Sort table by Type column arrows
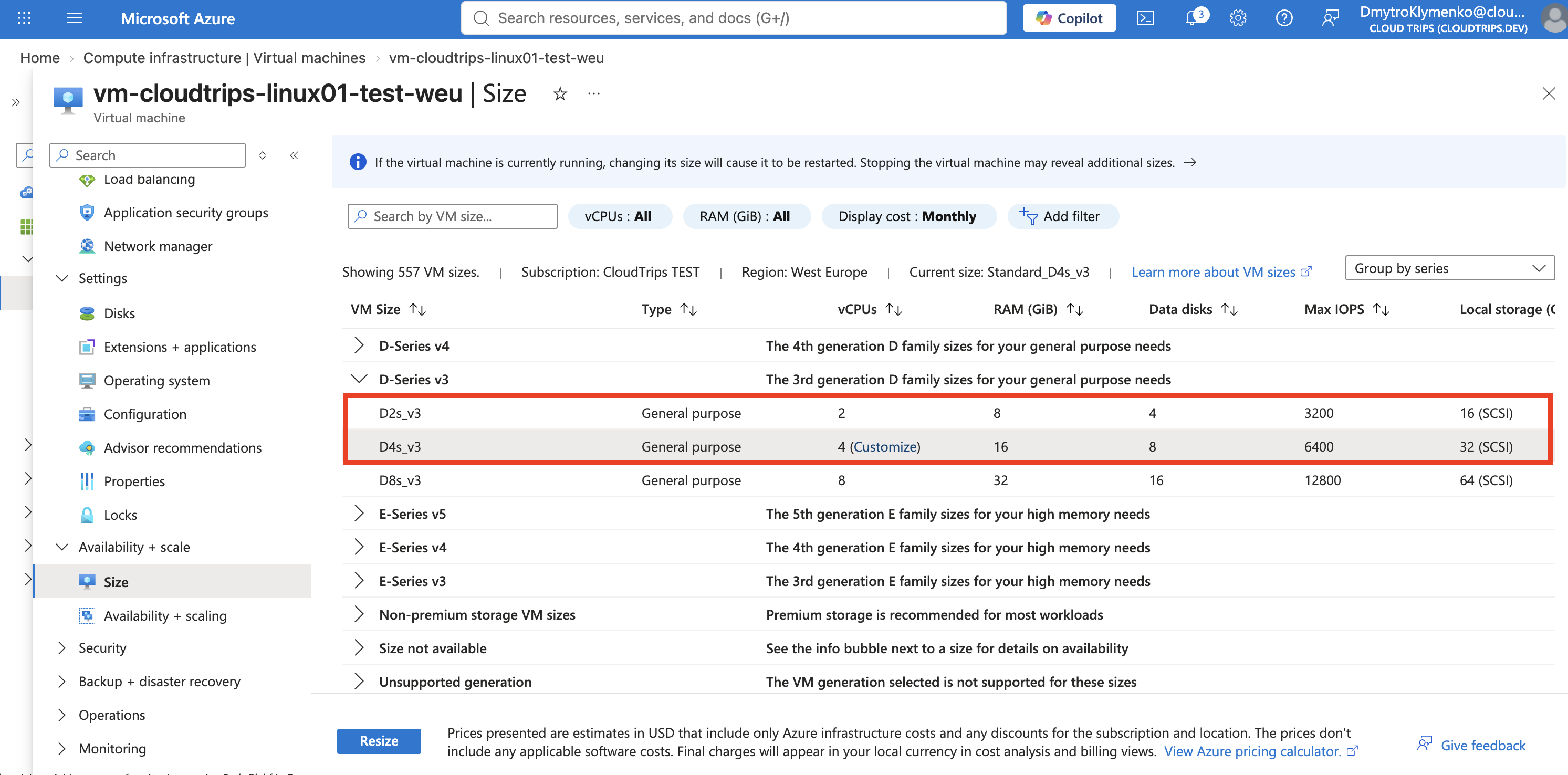 coord(688,309)
